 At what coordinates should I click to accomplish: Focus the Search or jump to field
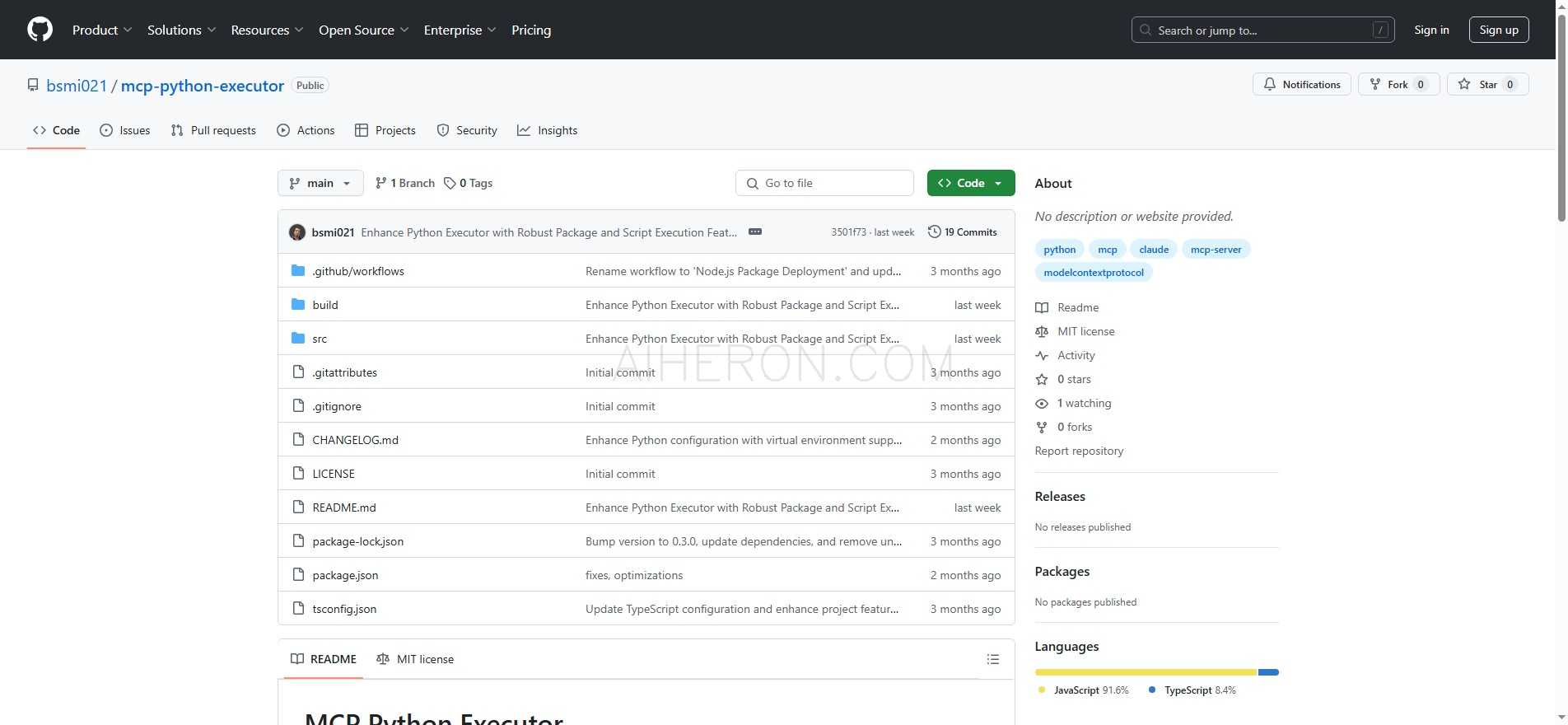[x=1262, y=30]
